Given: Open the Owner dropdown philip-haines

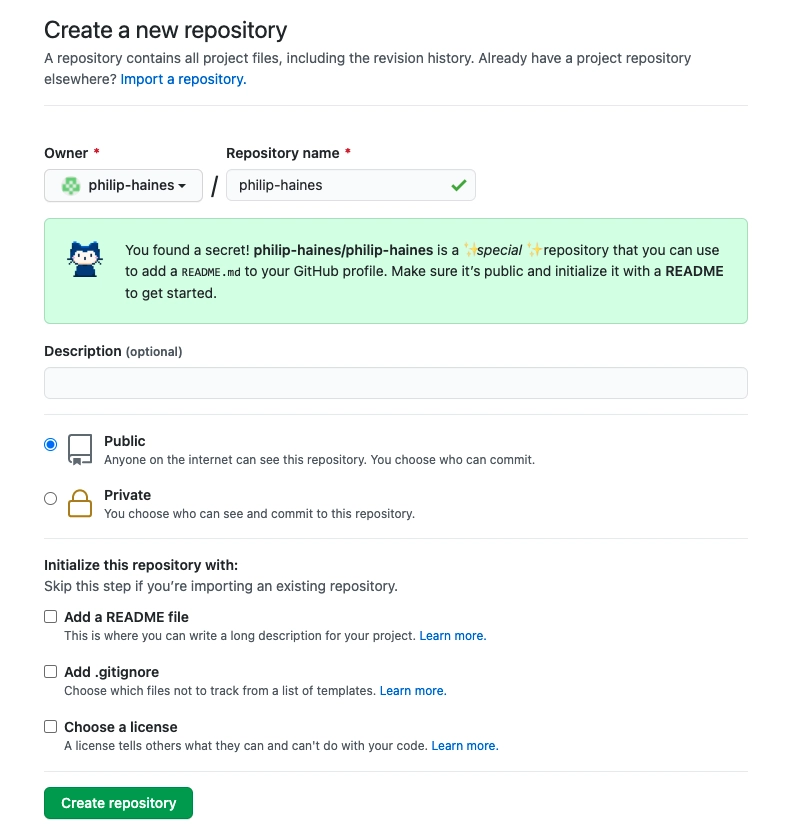Looking at the screenshot, I should [x=124, y=185].
